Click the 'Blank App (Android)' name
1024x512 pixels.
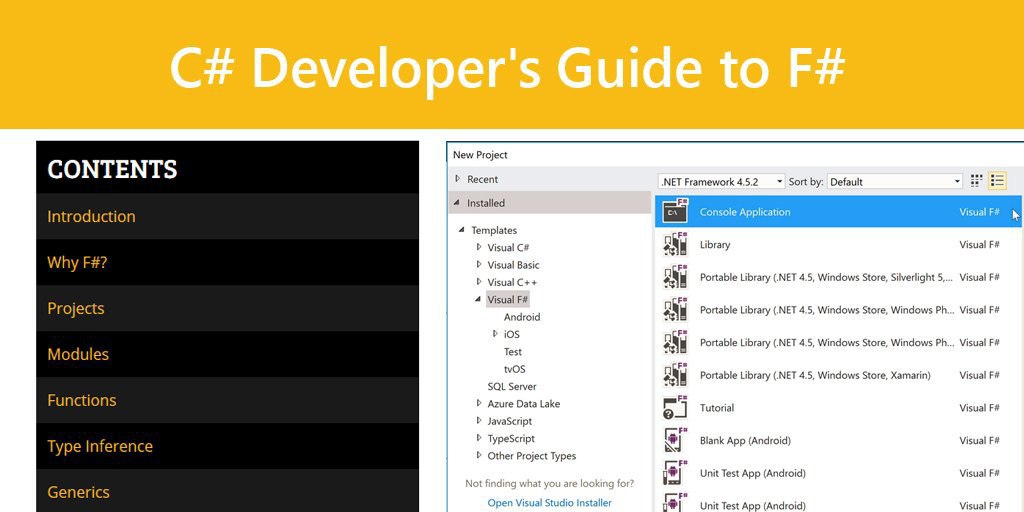pos(745,440)
